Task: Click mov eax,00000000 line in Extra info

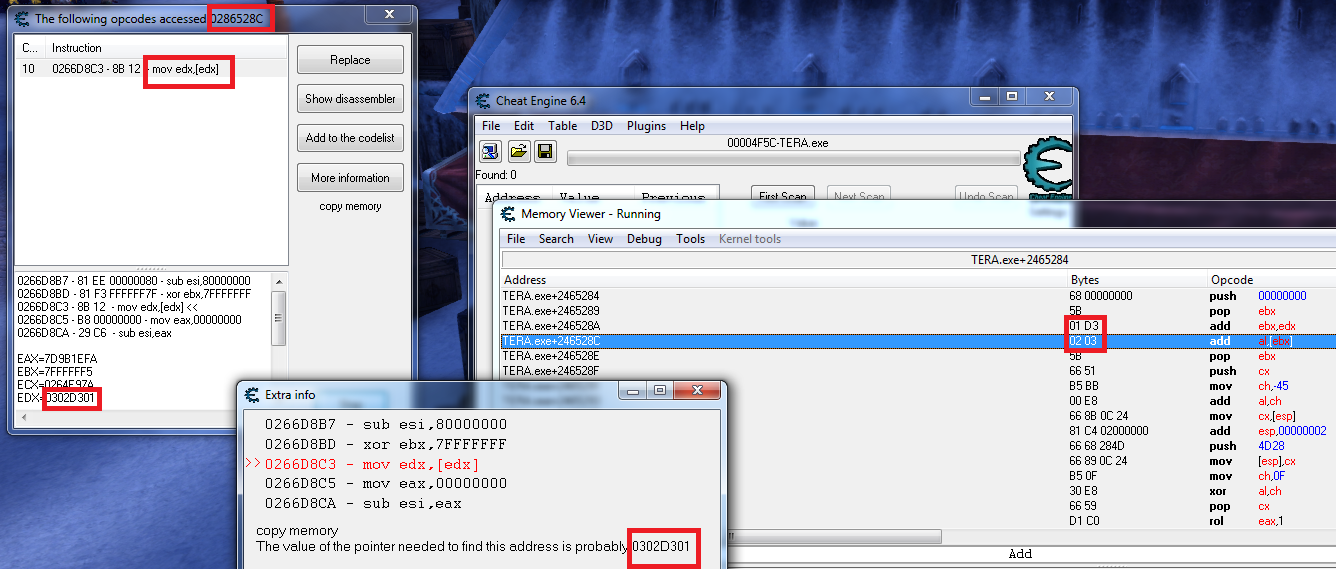Action: 385,484
